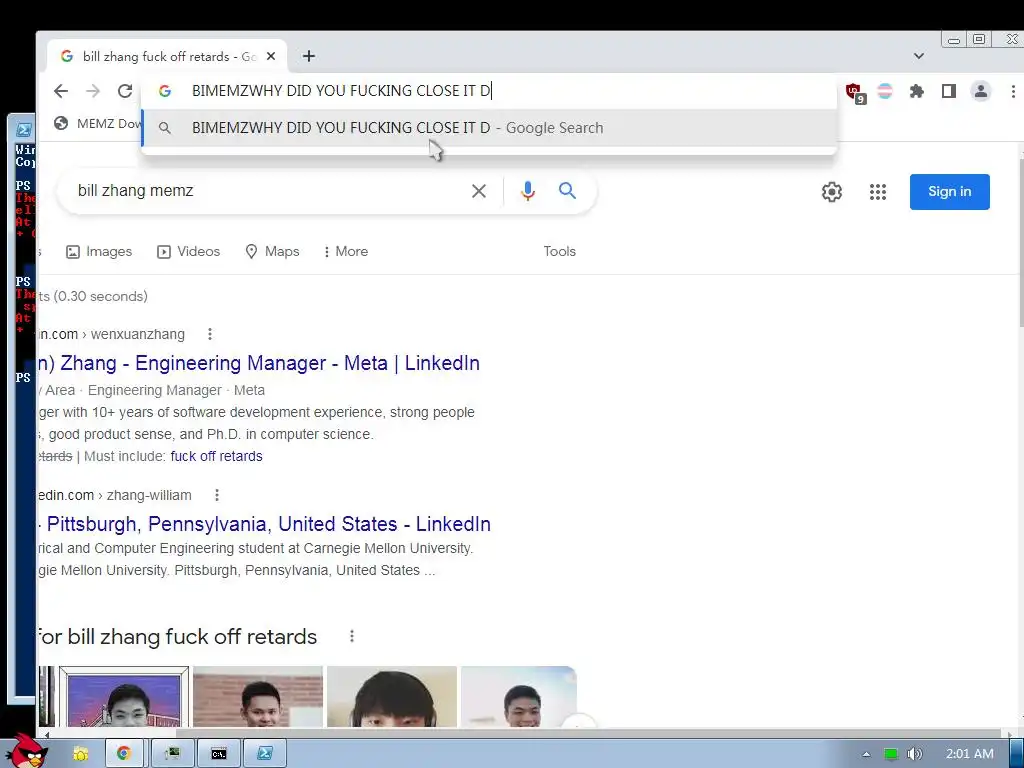Click the green tray status icon

coord(891,754)
